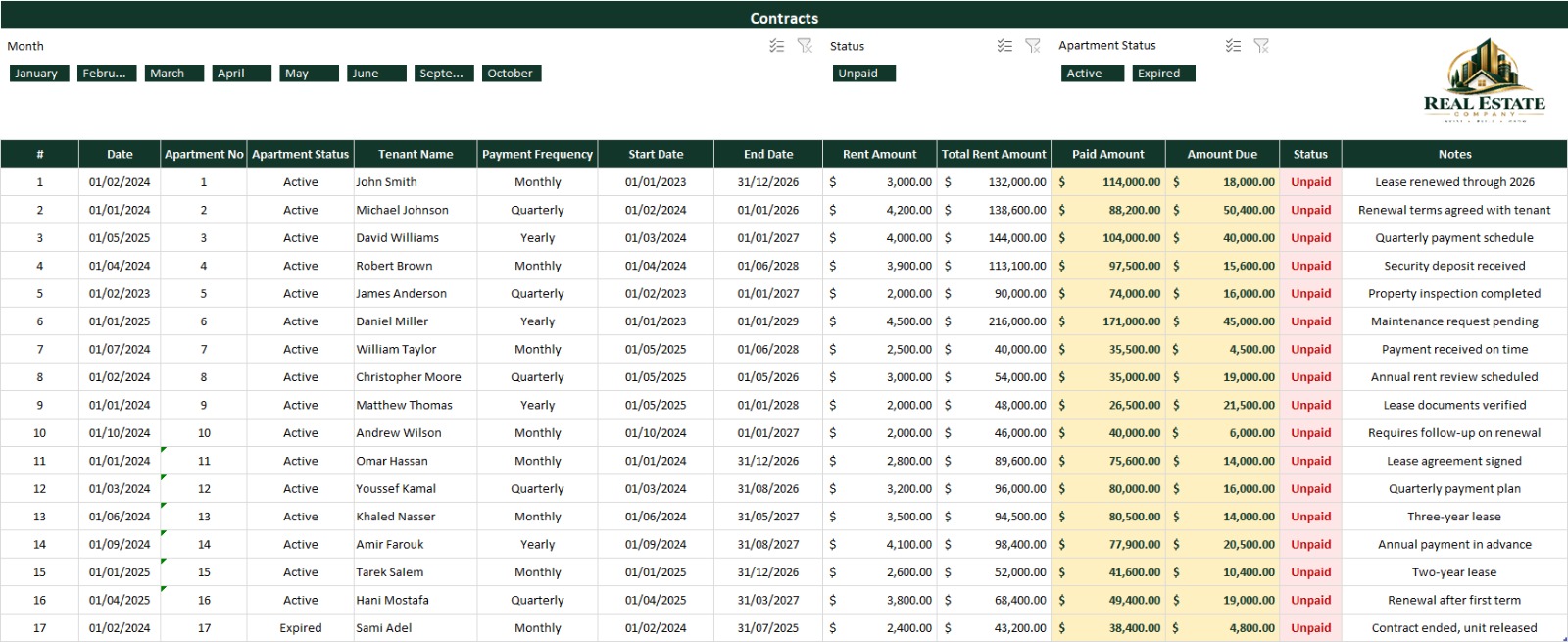Select the green error indicator on apartment 11
Viewport: 1568px width, 642px height.
(164, 450)
